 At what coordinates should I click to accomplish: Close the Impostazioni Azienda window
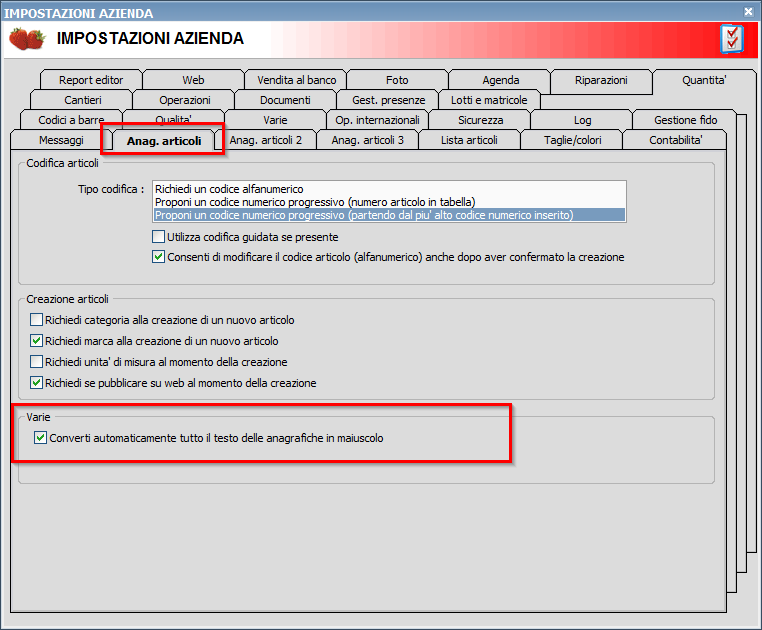click(x=748, y=11)
